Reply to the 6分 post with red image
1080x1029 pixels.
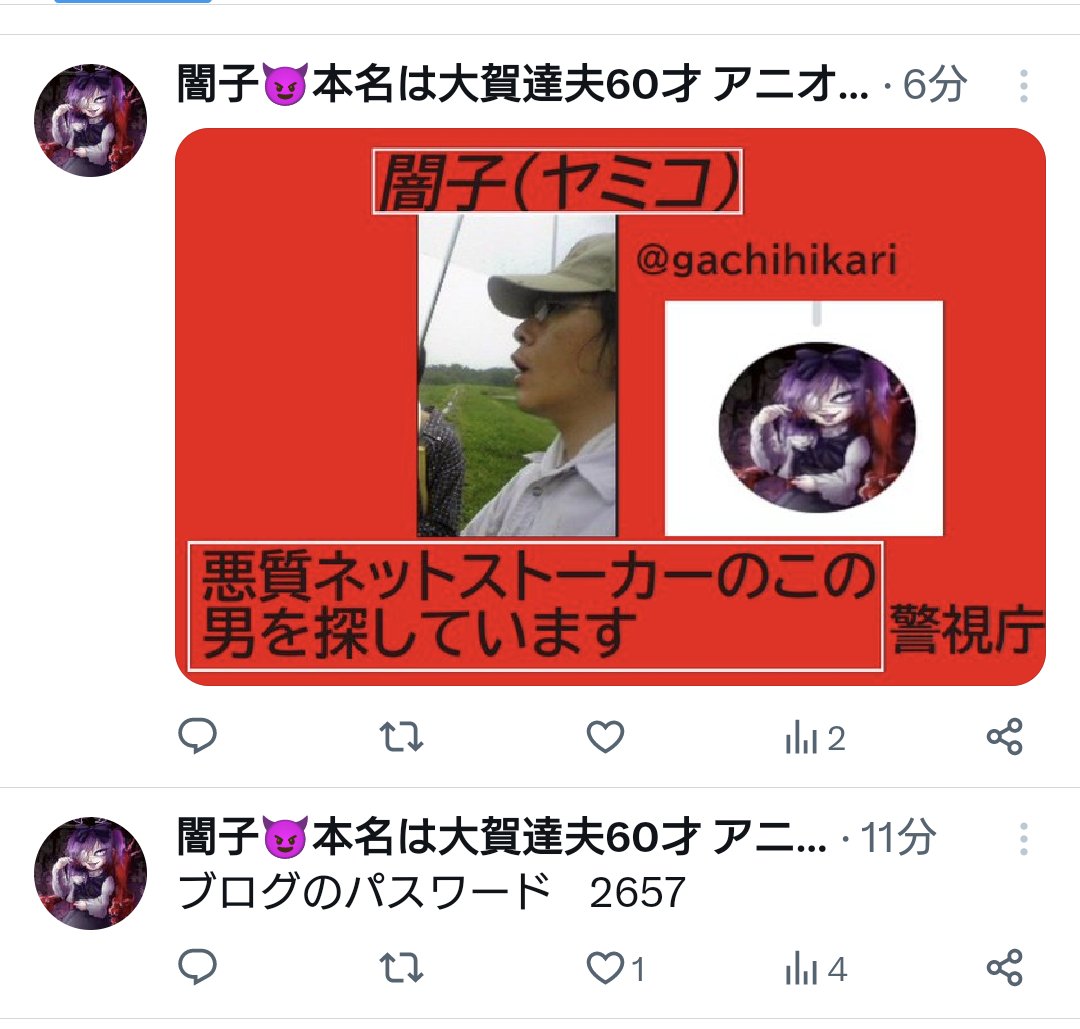point(198,736)
